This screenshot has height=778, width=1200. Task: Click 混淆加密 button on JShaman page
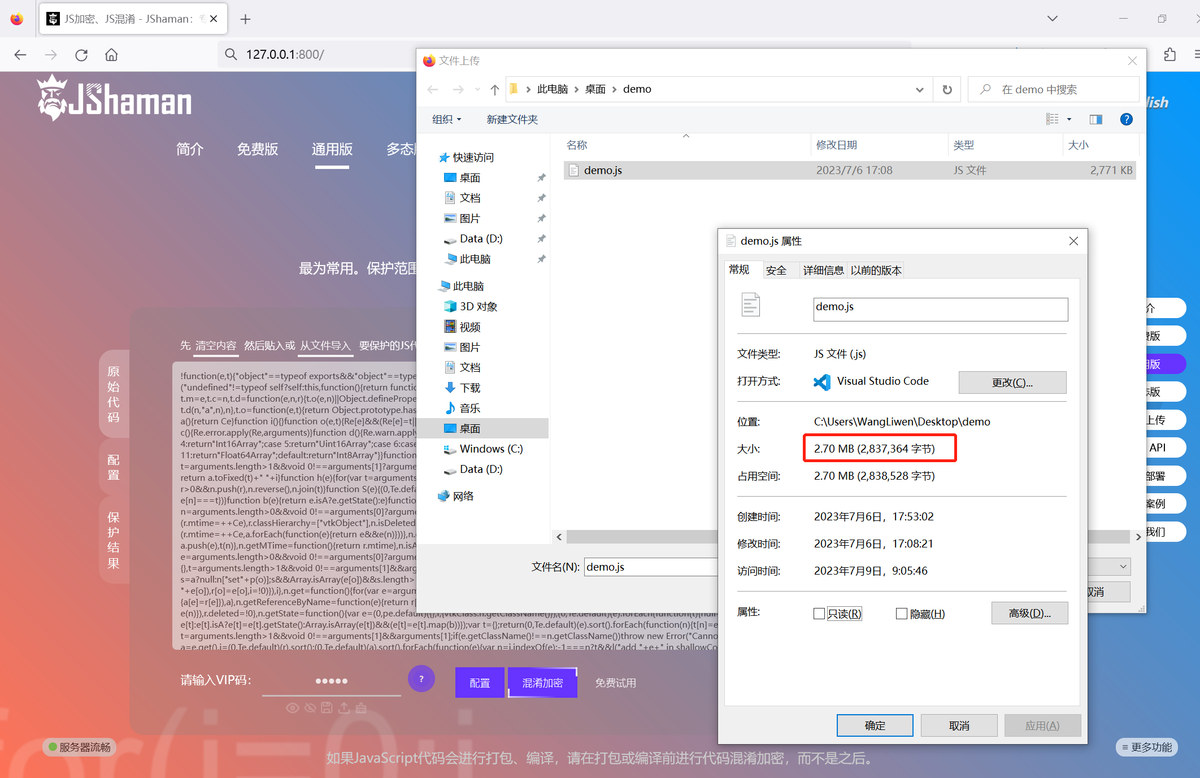pyautogui.click(x=542, y=682)
